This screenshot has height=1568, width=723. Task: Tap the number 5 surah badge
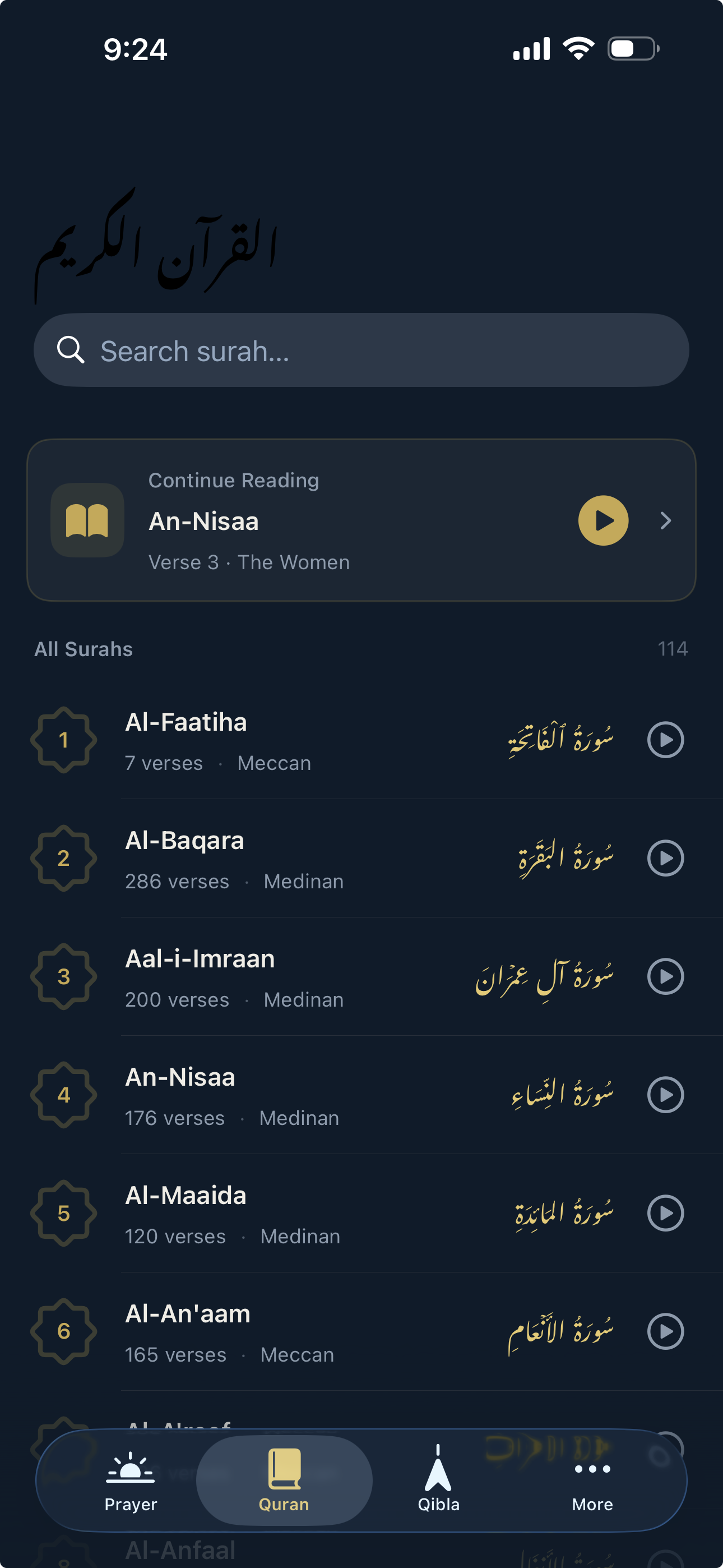63,1213
